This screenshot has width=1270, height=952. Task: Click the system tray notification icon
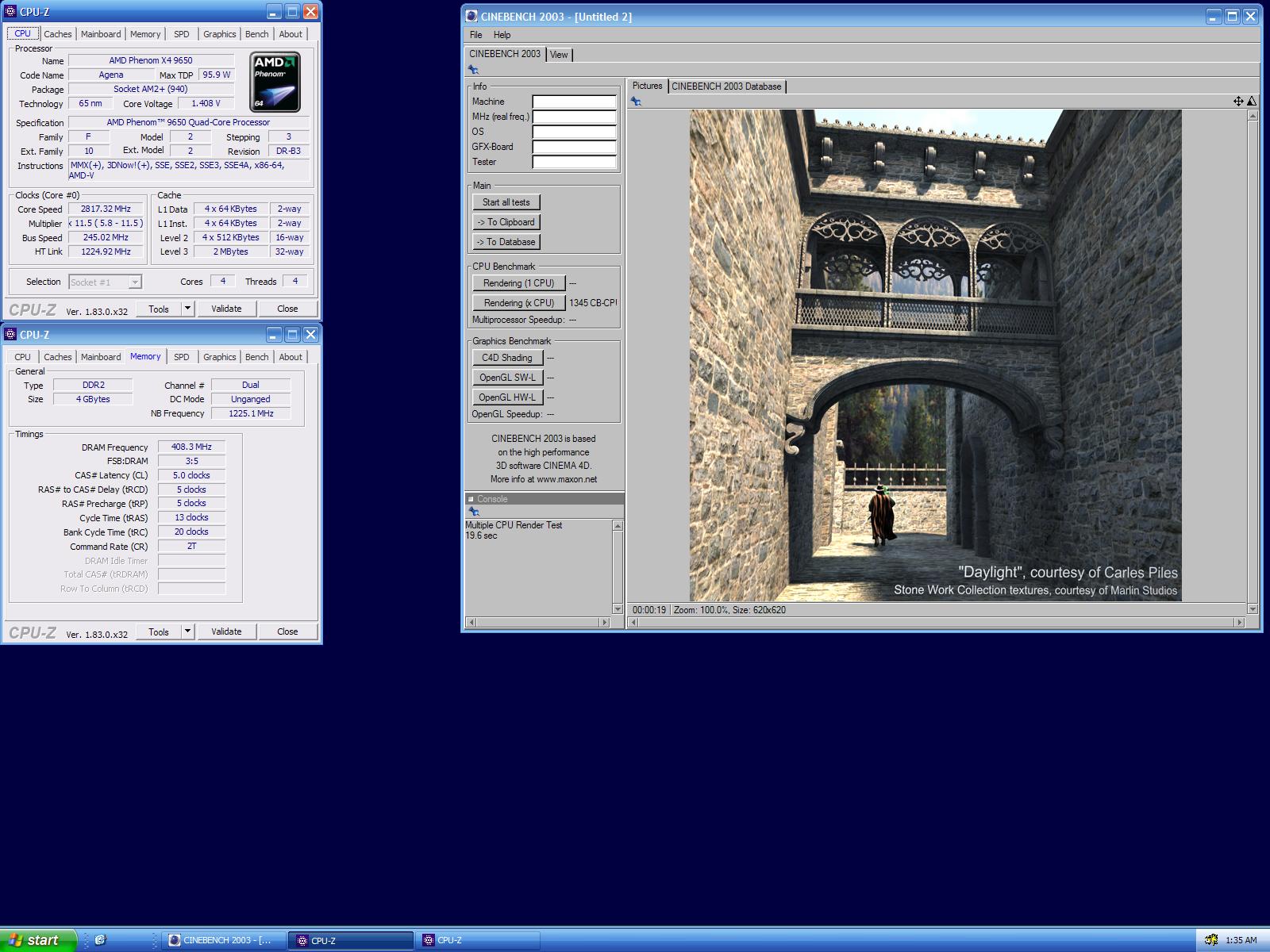(x=1211, y=940)
